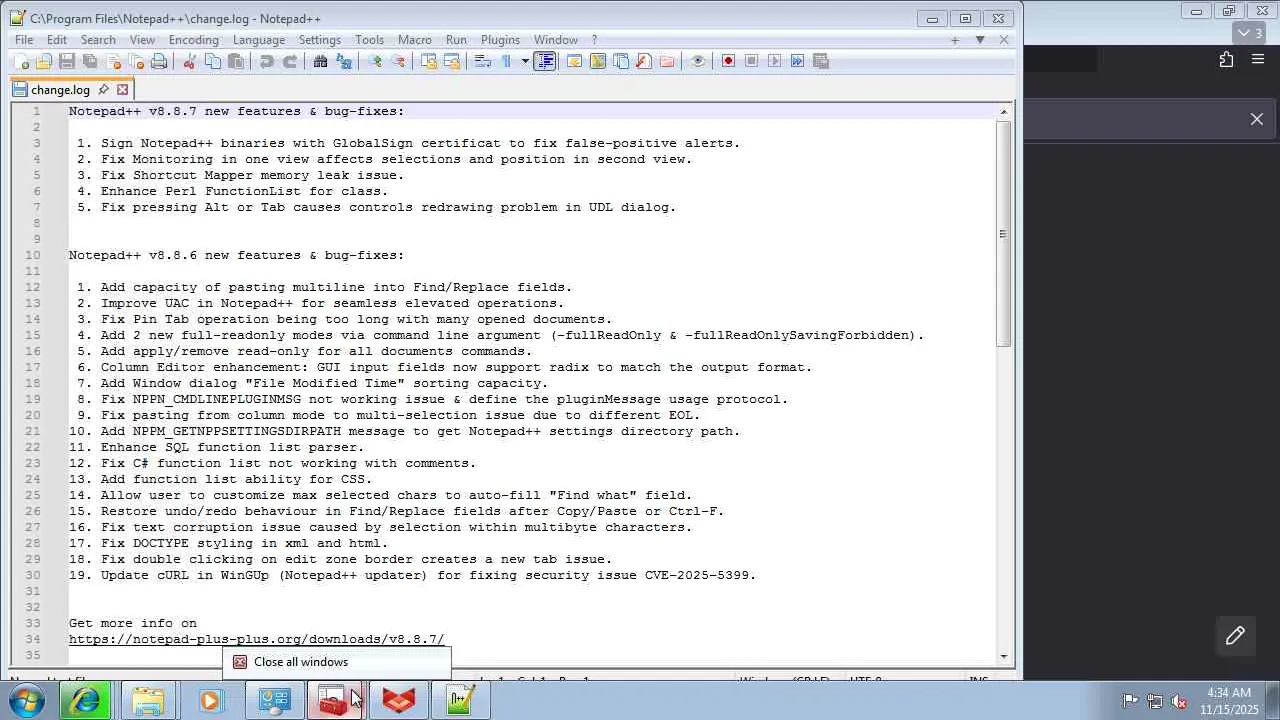Launch Internet Explorer from the taskbar

pos(85,701)
